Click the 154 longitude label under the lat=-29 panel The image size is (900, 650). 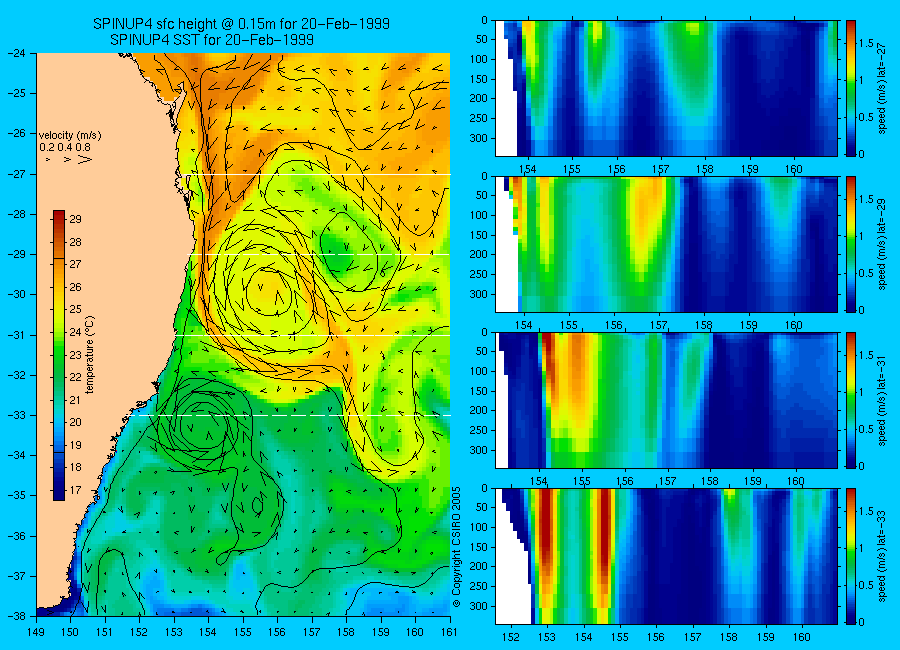pyautogui.click(x=524, y=325)
